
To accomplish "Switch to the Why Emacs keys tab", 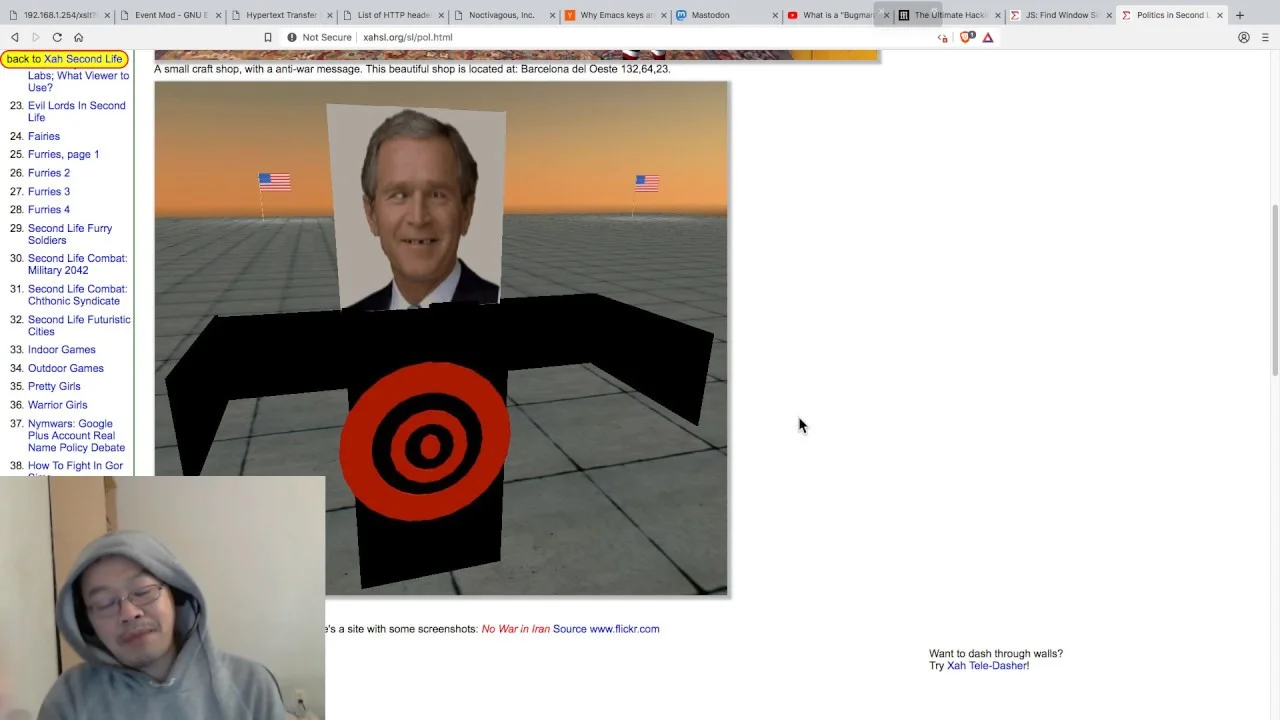I will (609, 15).
